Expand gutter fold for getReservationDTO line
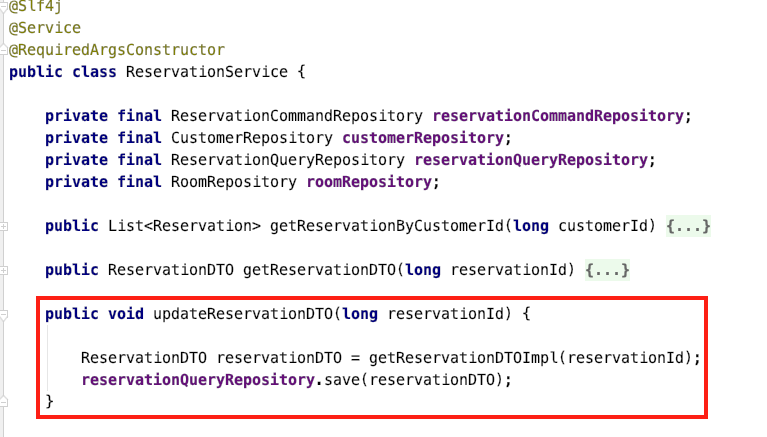The width and height of the screenshot is (767, 437). click(4, 271)
